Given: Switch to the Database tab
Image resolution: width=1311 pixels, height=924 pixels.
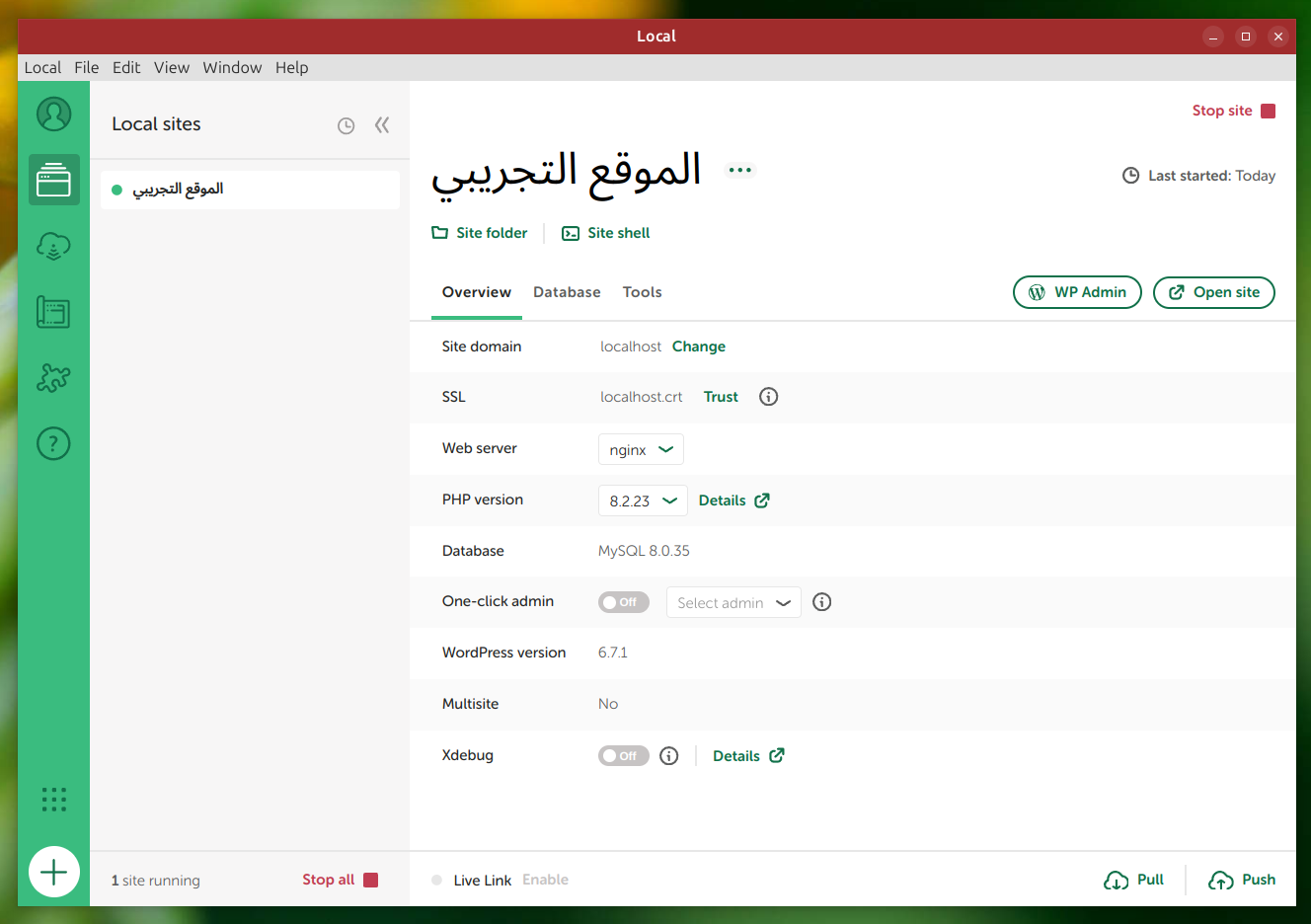Looking at the screenshot, I should click(567, 292).
